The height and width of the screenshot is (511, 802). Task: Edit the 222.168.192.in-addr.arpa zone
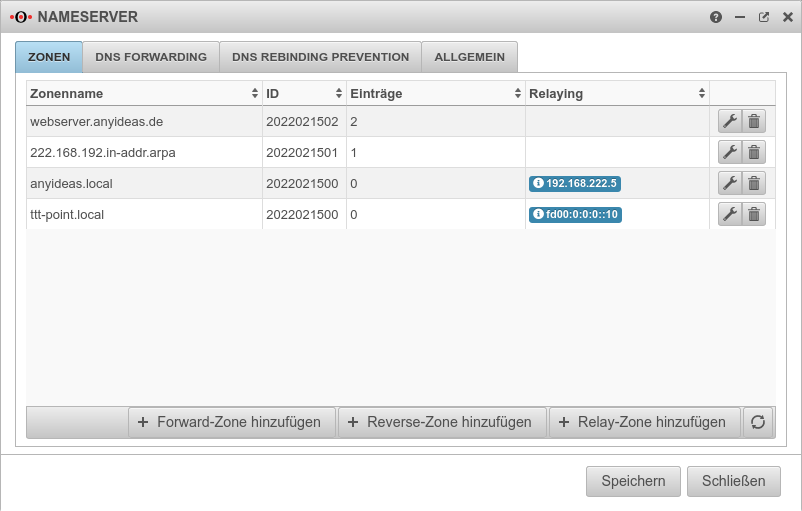click(x=730, y=152)
